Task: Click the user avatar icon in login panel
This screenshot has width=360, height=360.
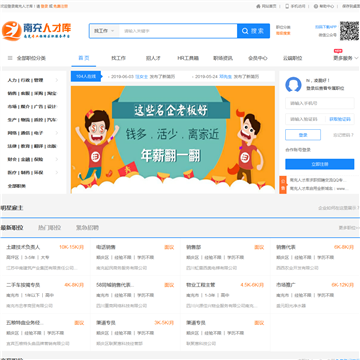Action: [293, 84]
